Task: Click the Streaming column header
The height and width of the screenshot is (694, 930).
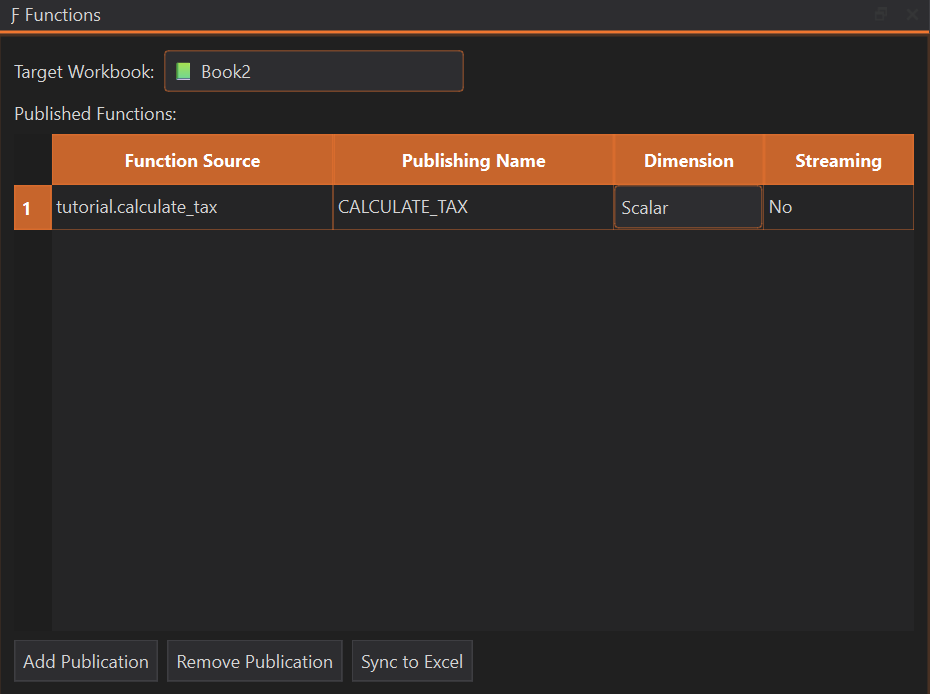Action: pyautogui.click(x=838, y=161)
